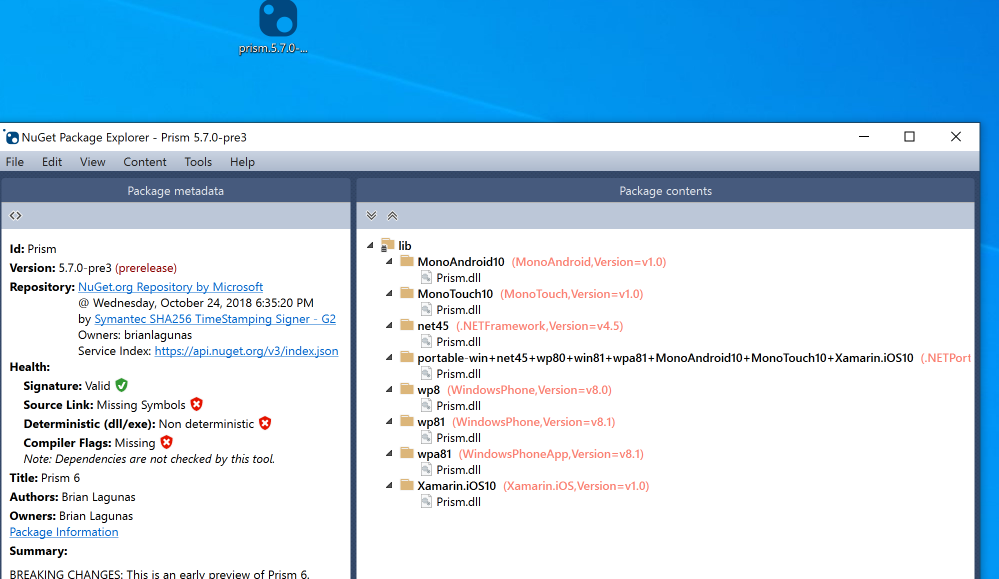Follow the Package Information link

click(63, 531)
